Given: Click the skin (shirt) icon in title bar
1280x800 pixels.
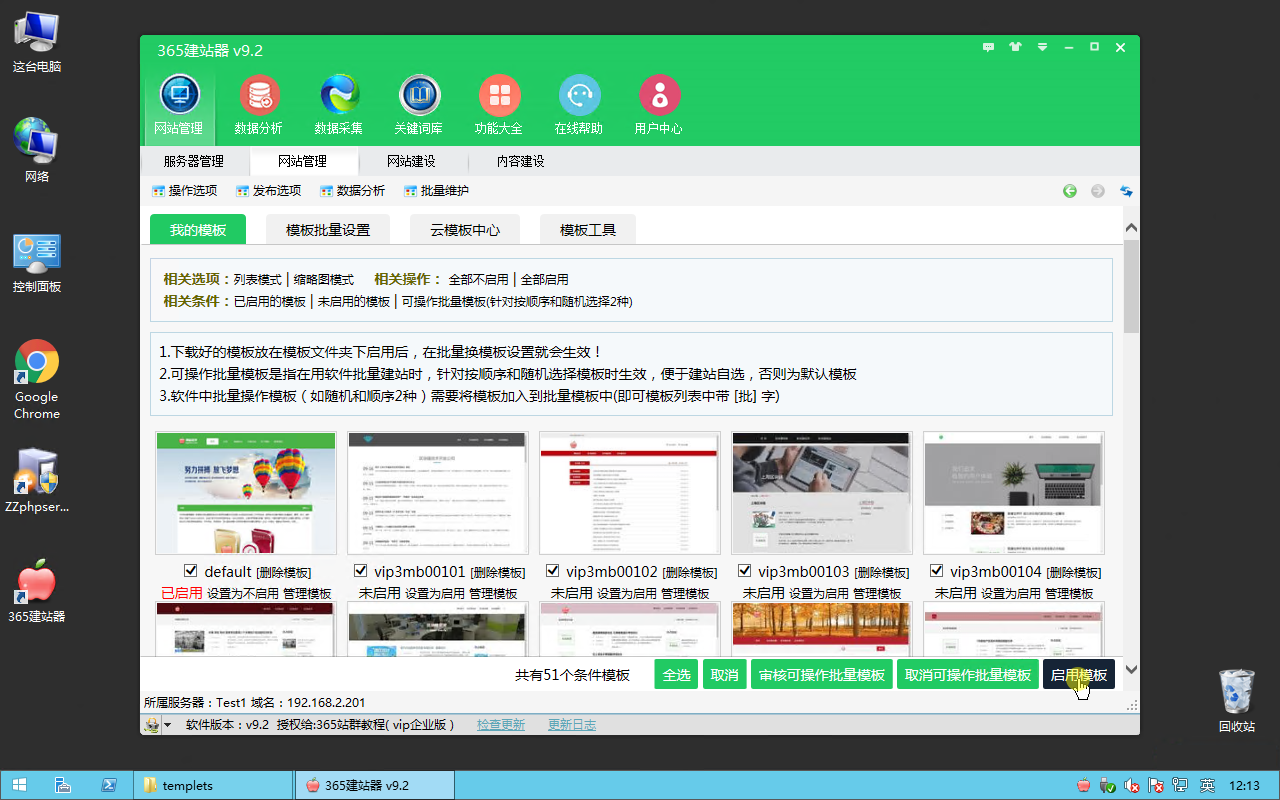Looking at the screenshot, I should click(1016, 47).
